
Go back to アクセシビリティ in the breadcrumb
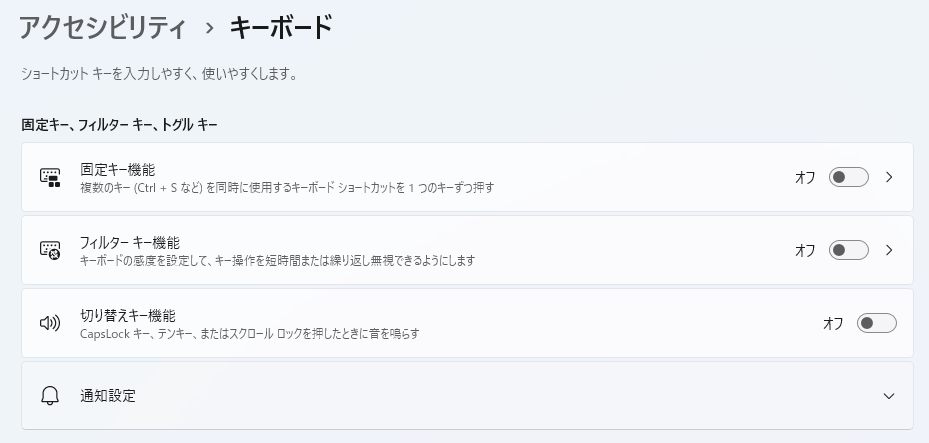click(x=102, y=27)
